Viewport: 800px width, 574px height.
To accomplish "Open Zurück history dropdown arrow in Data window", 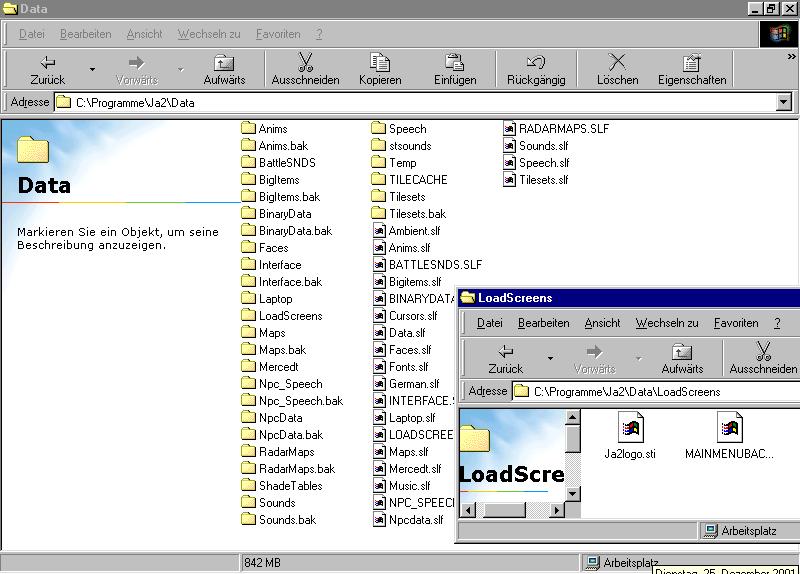I will [92, 69].
